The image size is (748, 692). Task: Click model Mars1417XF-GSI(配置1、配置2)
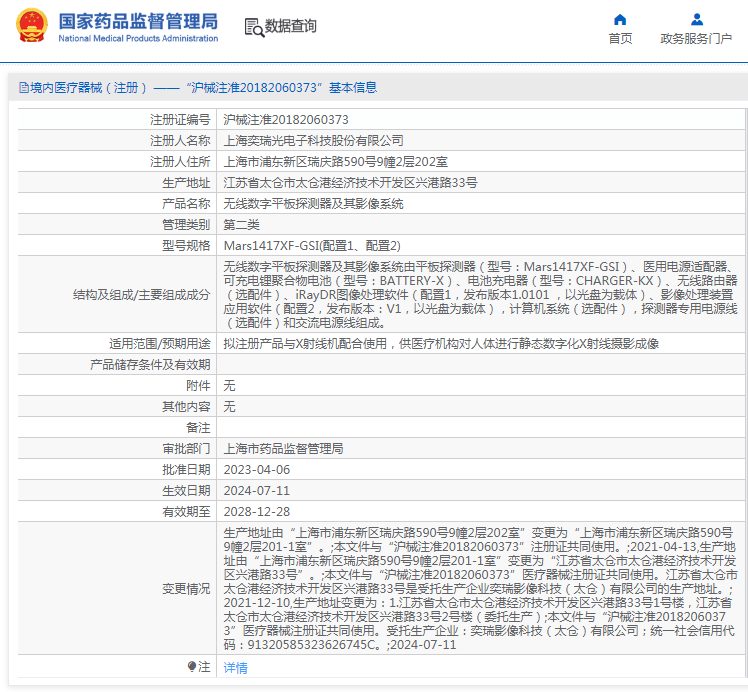312,246
